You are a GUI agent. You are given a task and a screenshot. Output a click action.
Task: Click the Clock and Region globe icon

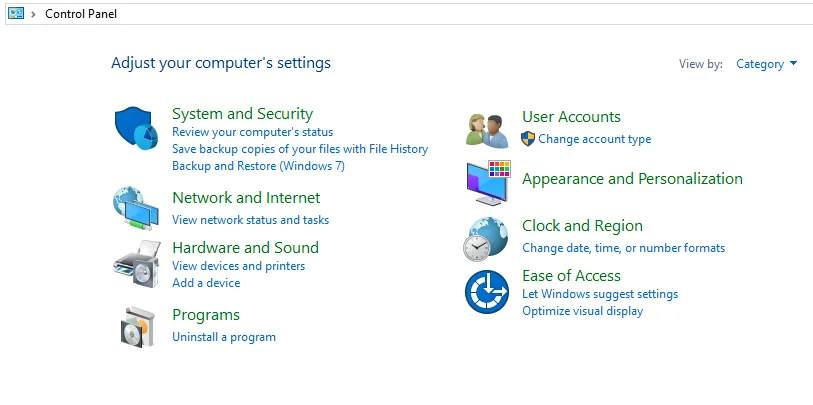(485, 239)
